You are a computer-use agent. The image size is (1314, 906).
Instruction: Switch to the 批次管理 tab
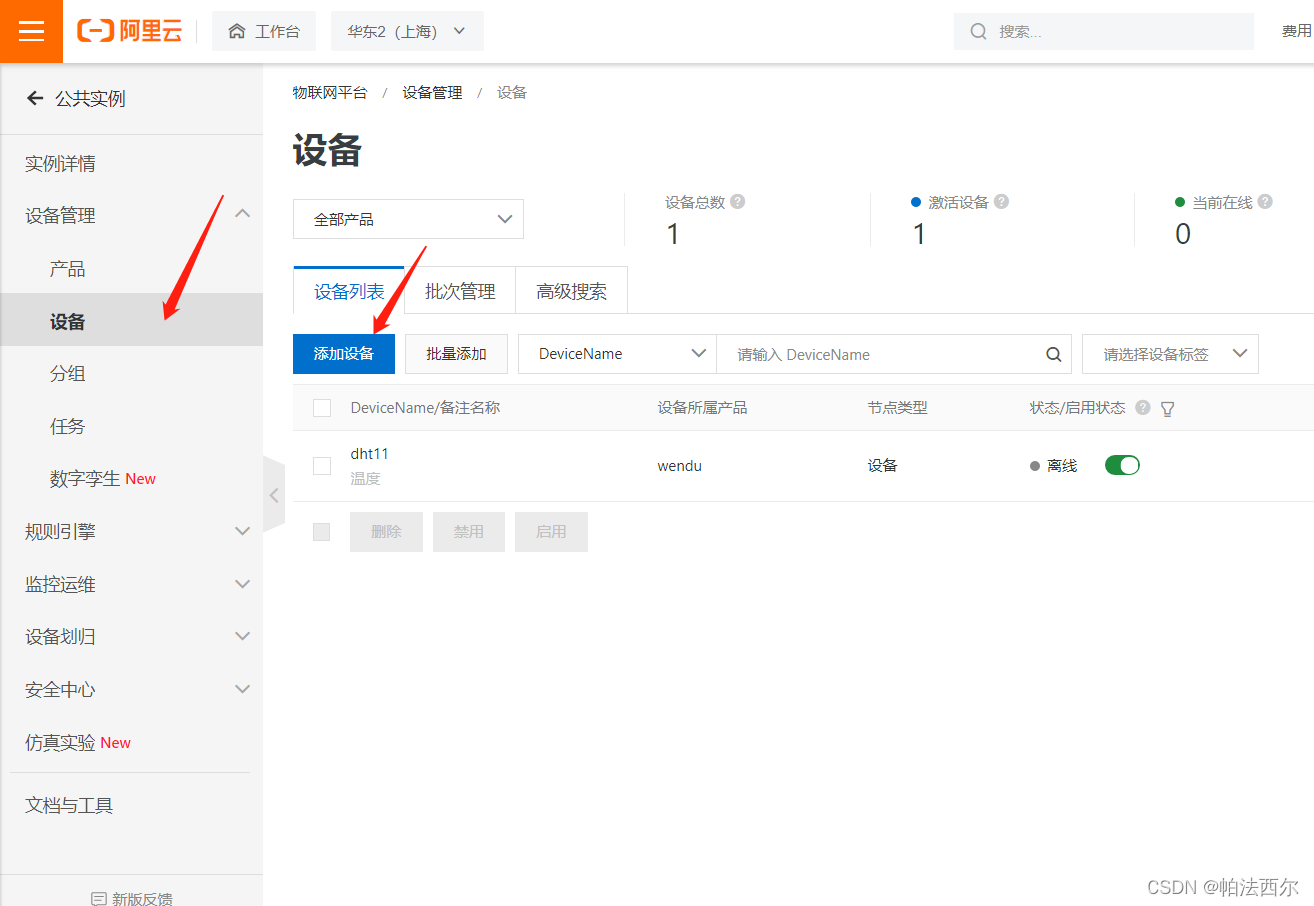tap(459, 290)
